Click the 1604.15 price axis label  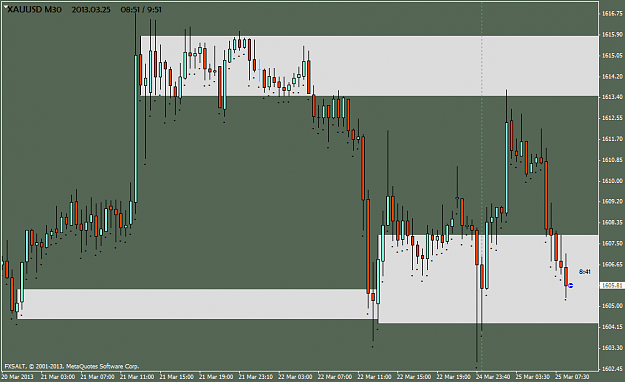612,327
